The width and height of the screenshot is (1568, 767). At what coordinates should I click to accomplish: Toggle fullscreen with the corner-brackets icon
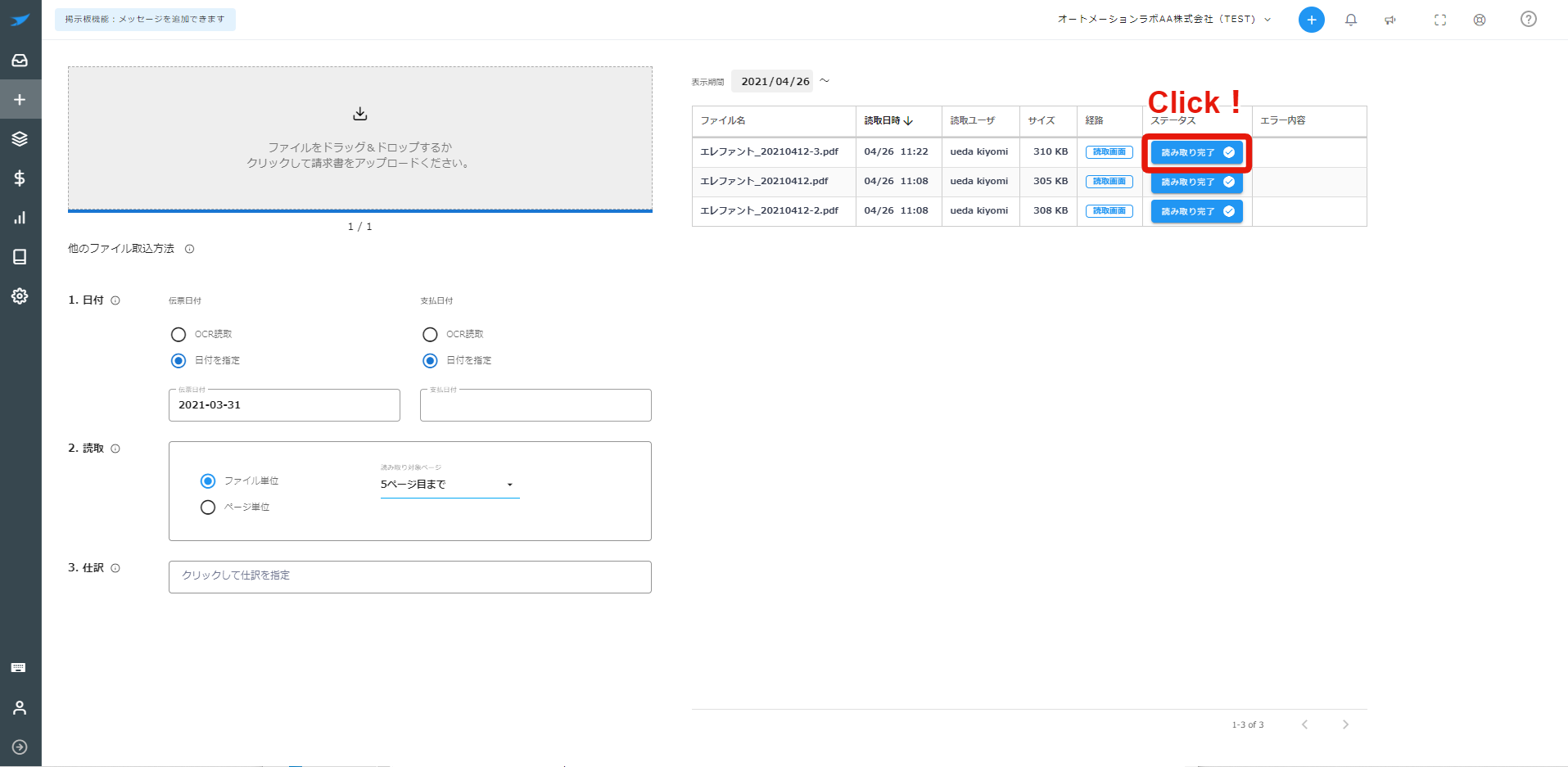(1440, 20)
